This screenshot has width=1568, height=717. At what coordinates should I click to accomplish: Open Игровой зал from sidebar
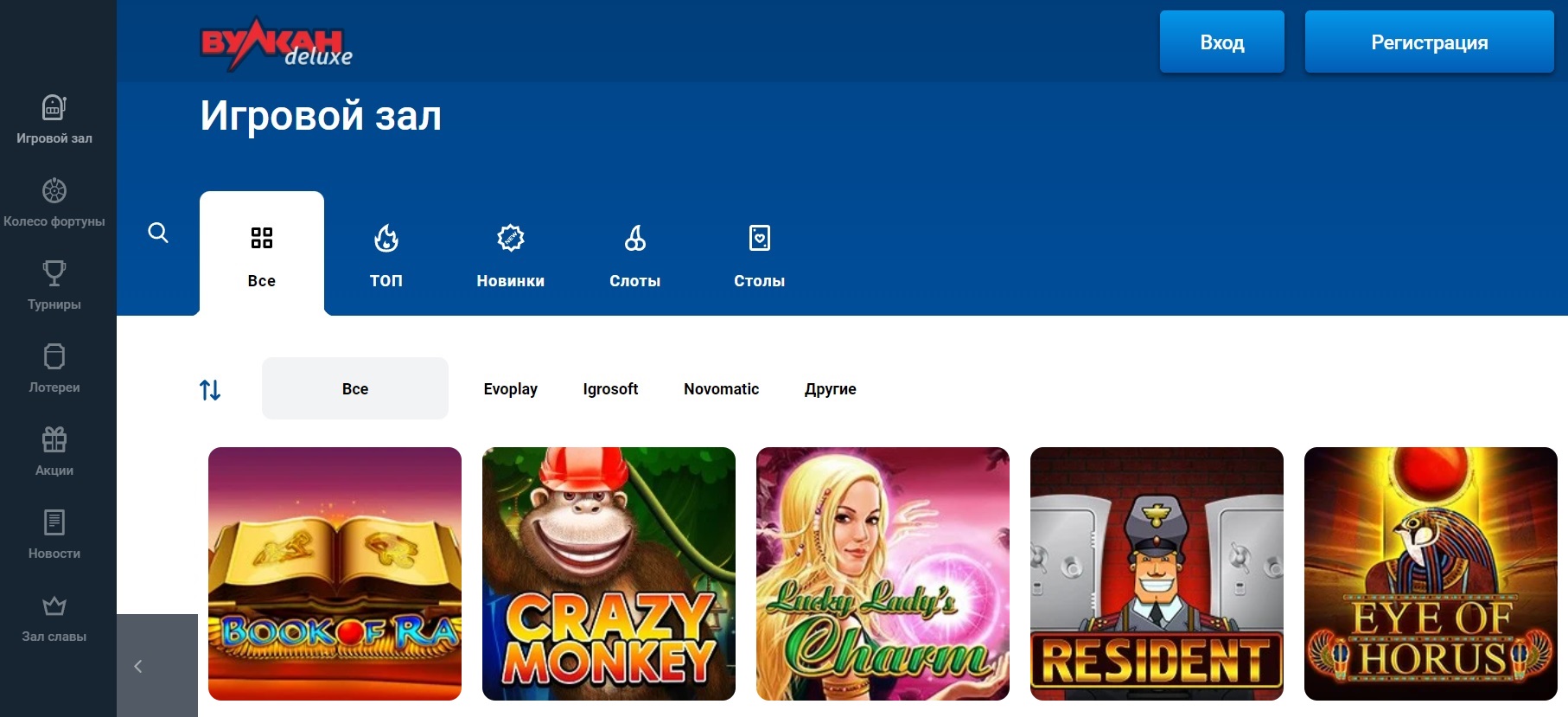[x=54, y=119]
